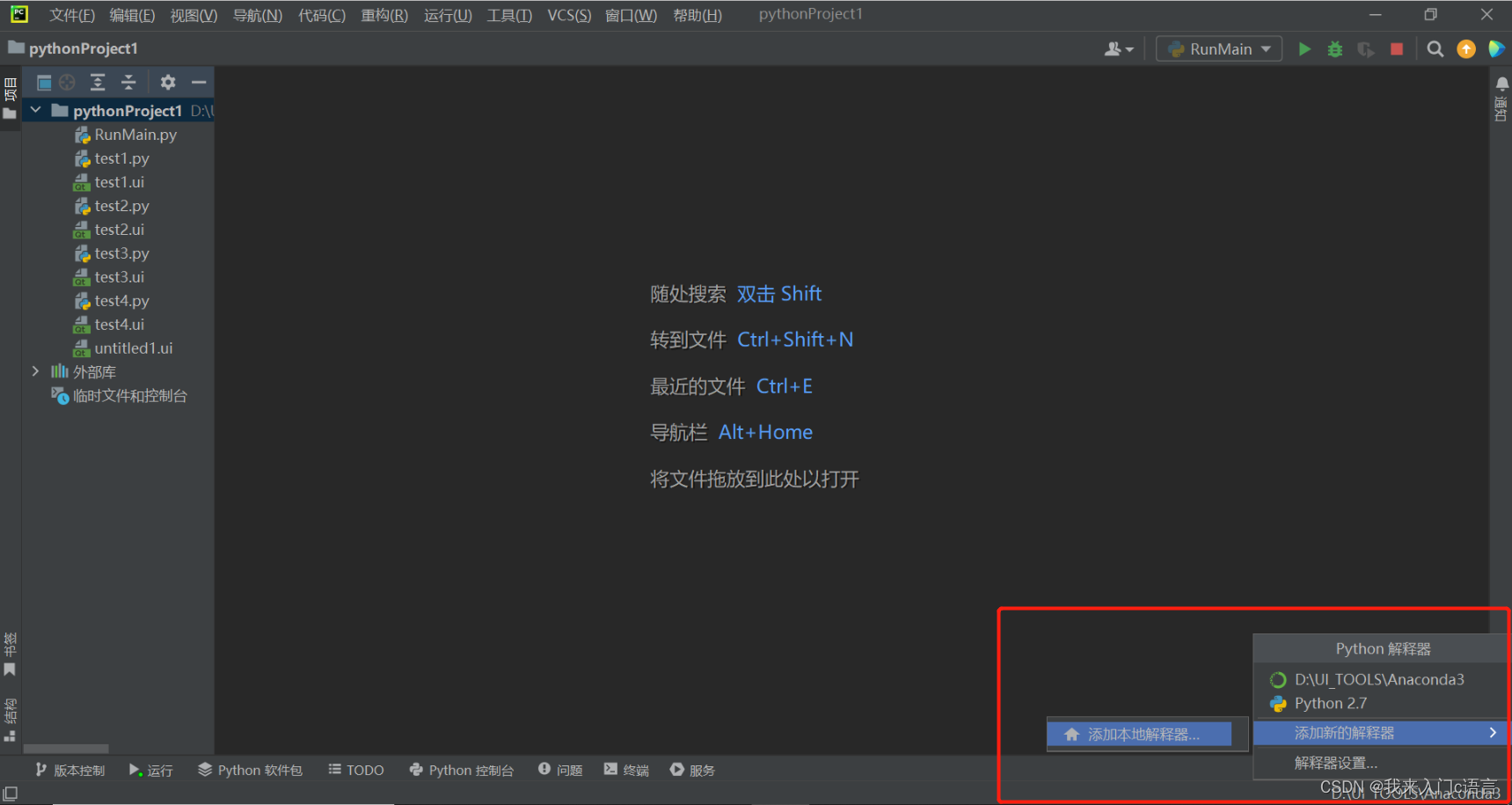The width and height of the screenshot is (1512, 805).
Task: Choose D:\UI_TOOLS\Anaconda3 interpreter
Action: (1379, 679)
